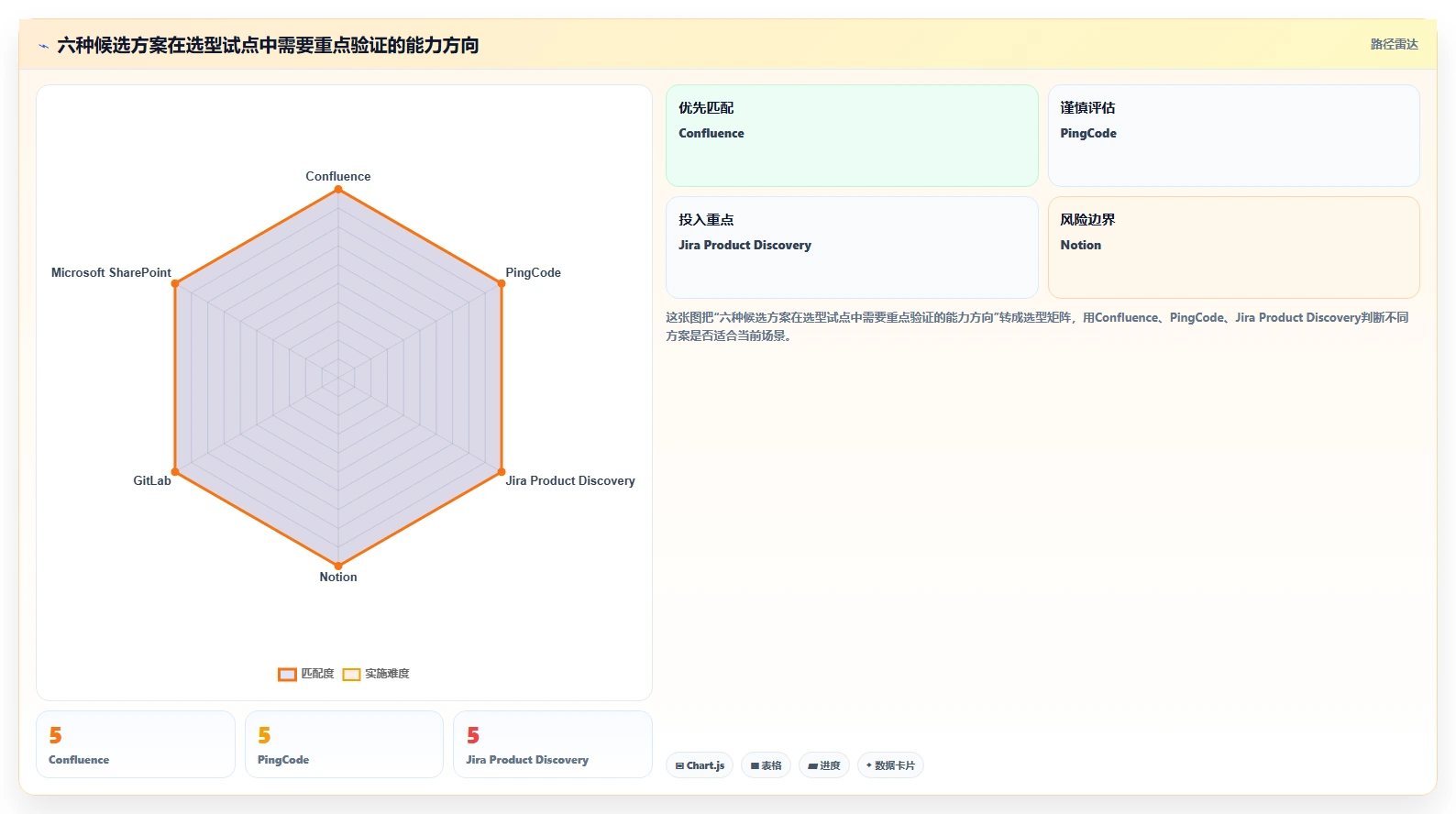
Task: Click the 路径雷达 label in the header
Action: [1394, 44]
